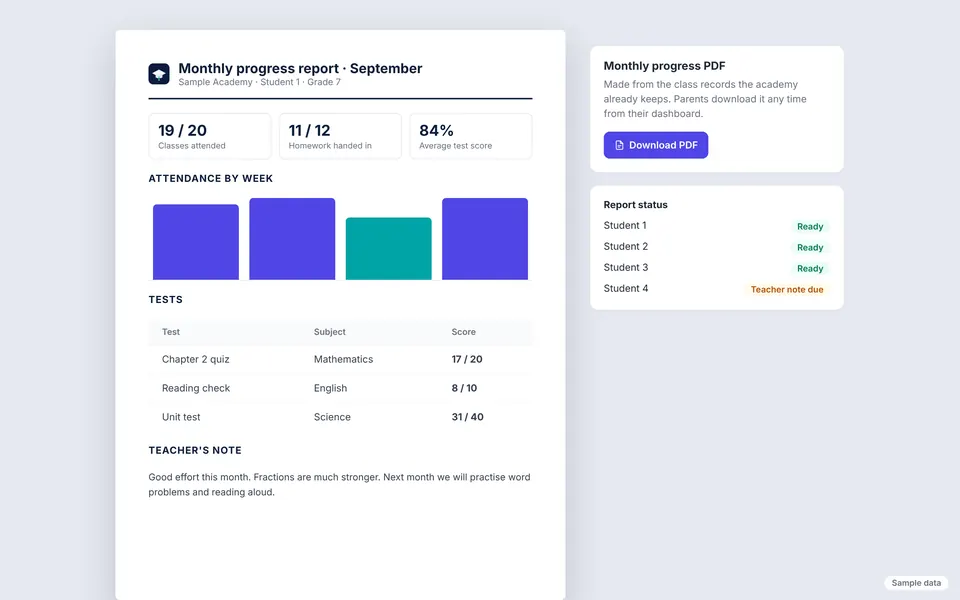This screenshot has height=600, width=960.
Task: Select the 'Unit test' test name
Action: click(181, 417)
